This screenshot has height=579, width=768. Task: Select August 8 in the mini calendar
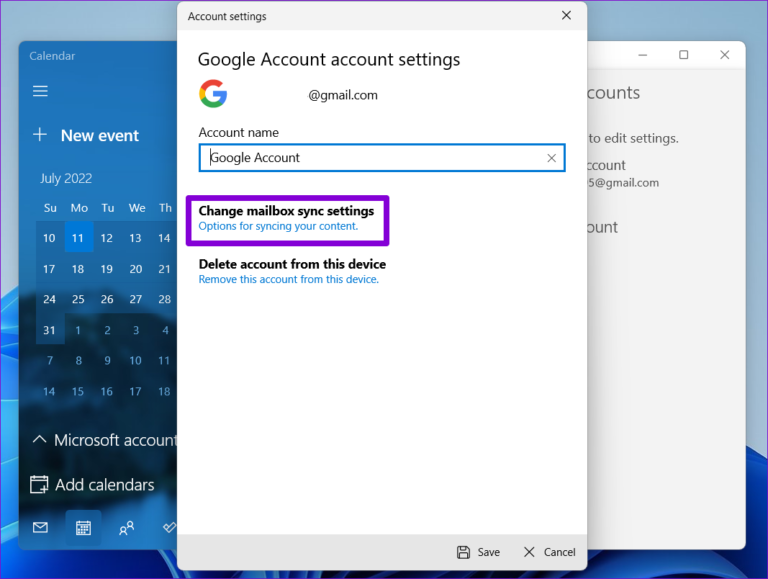click(78, 361)
